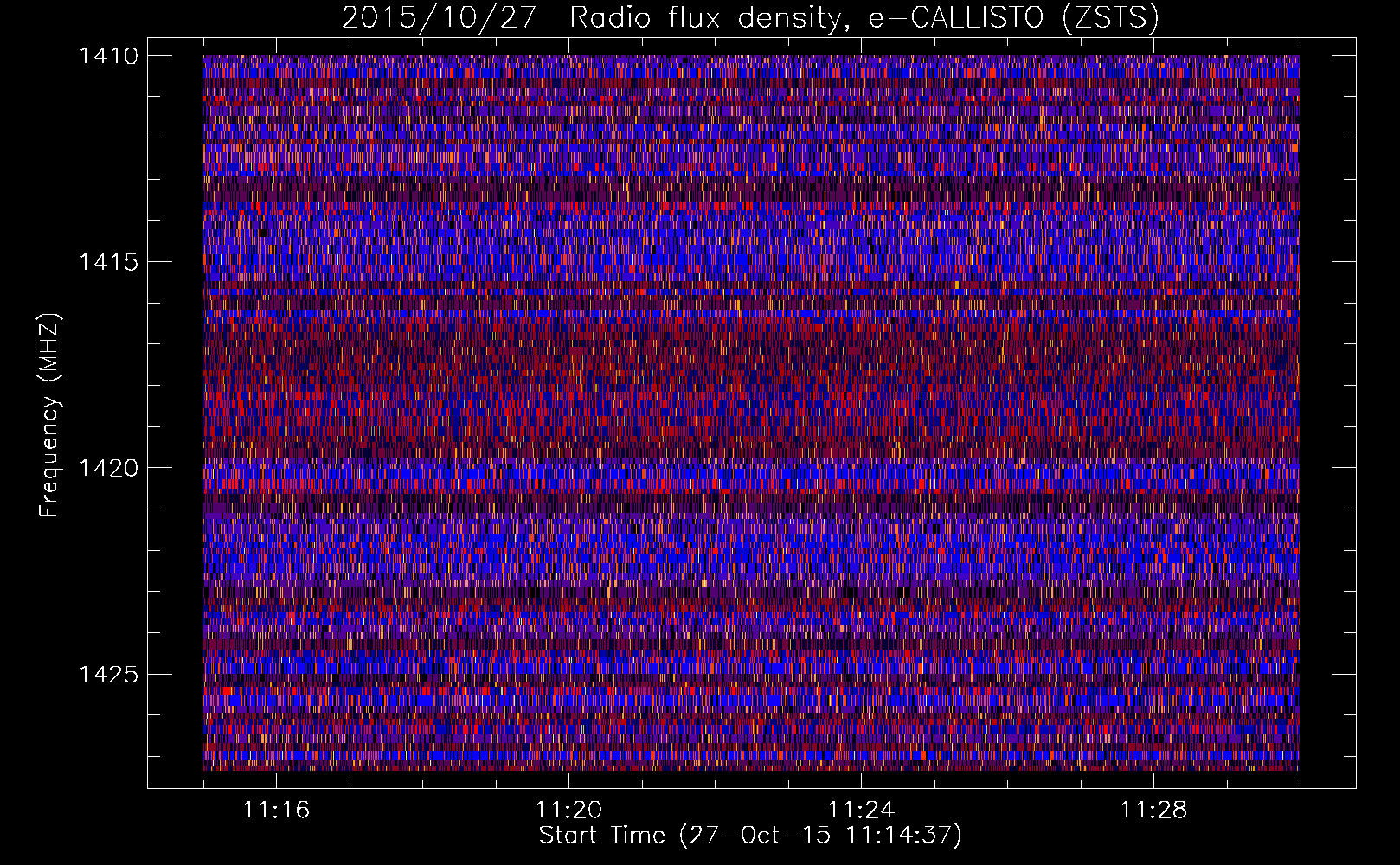Select the 1415 frequency axis label

108,262
